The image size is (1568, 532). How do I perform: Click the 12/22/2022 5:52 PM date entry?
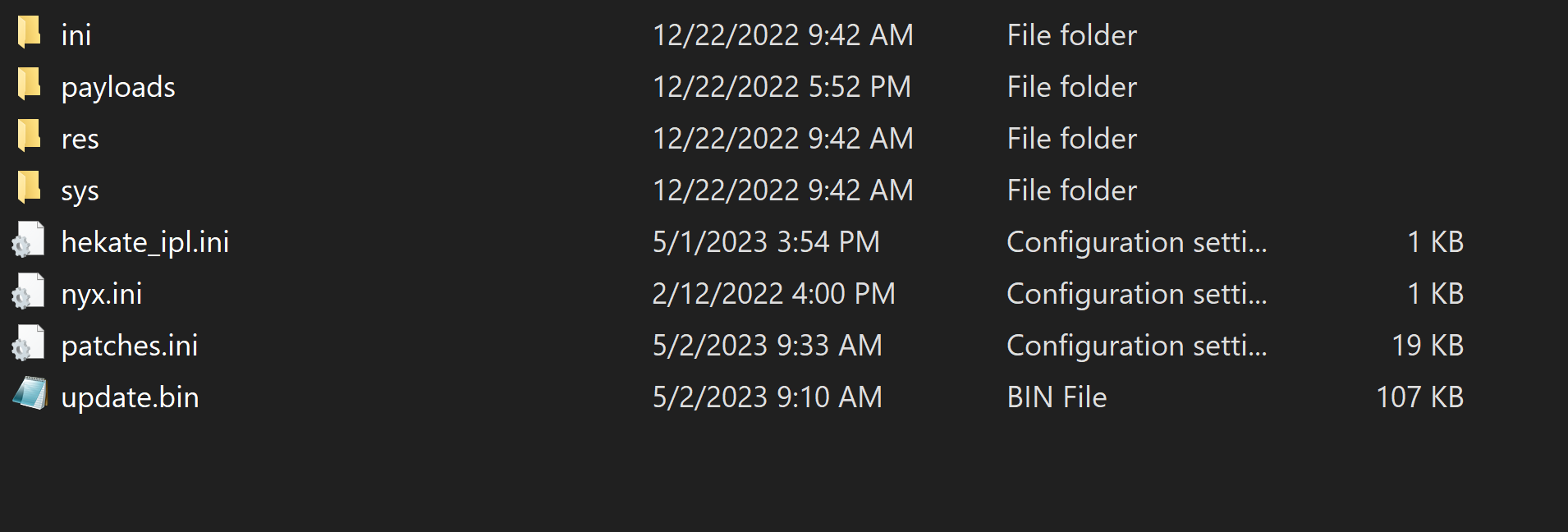click(x=782, y=87)
